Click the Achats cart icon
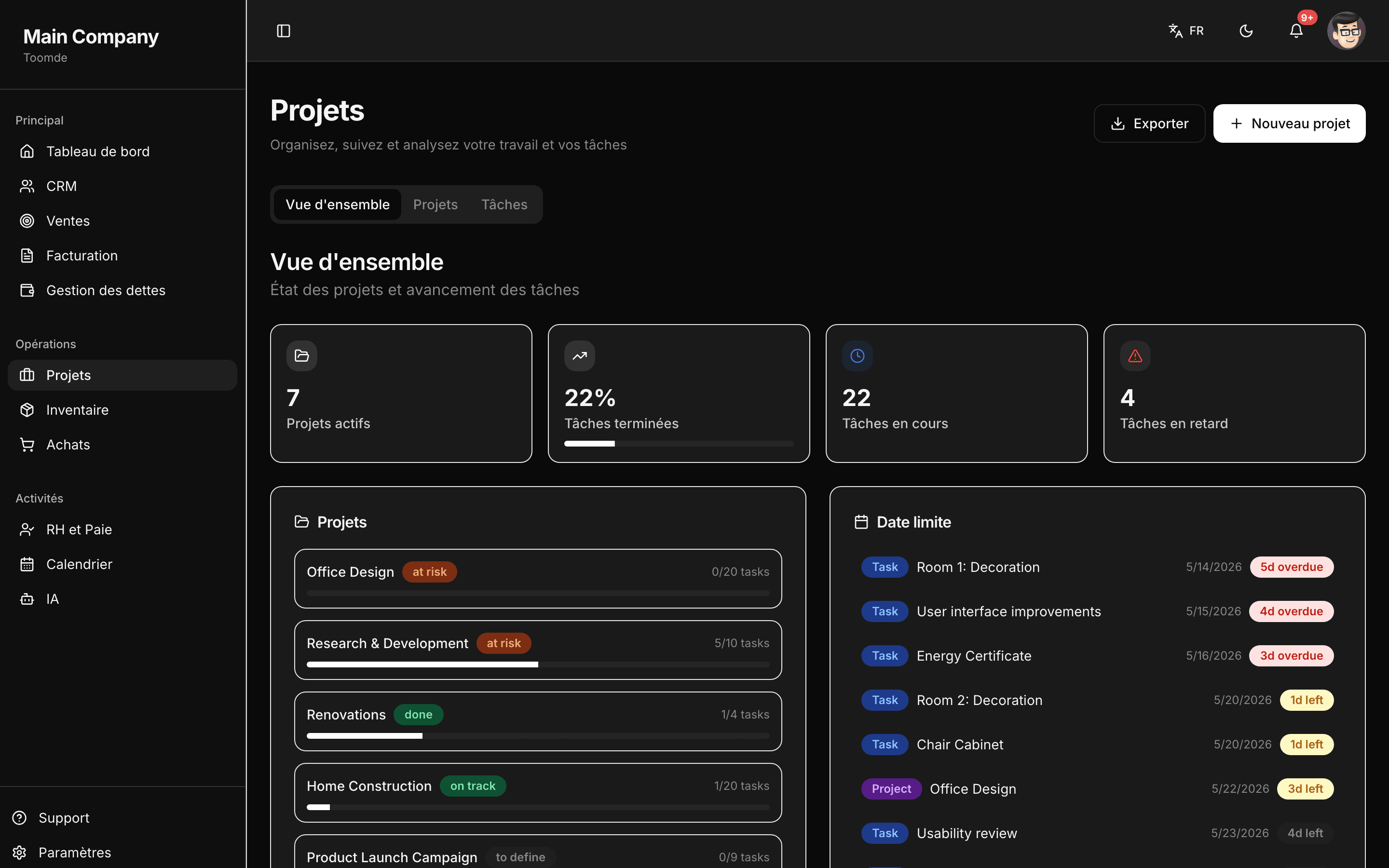The image size is (1389, 868). 27,444
